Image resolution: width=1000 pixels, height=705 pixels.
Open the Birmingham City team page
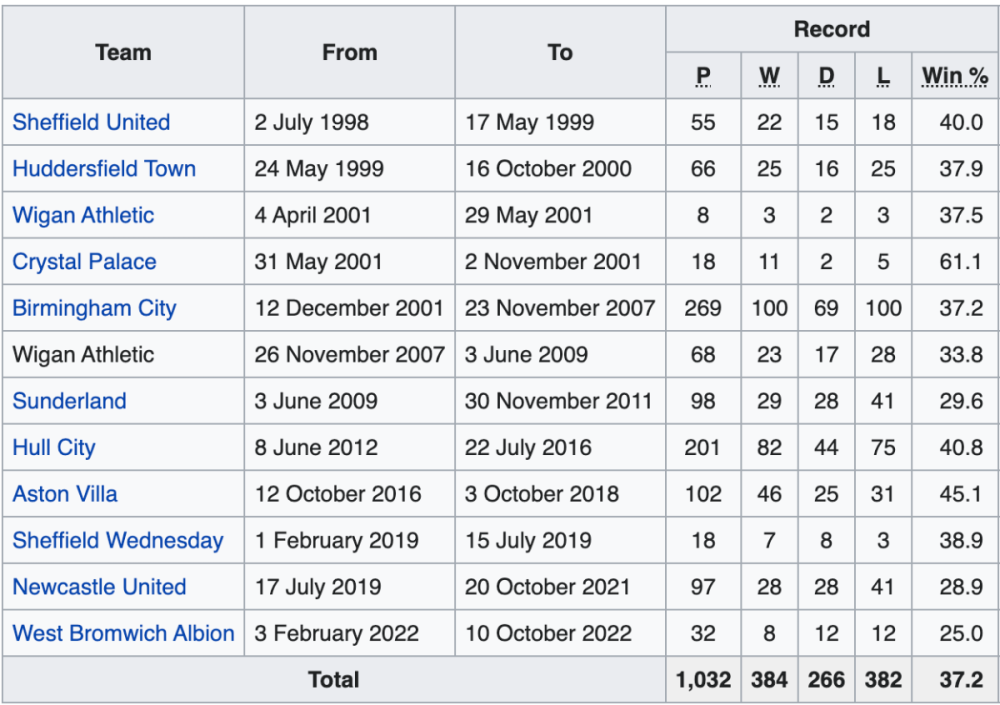click(x=94, y=308)
